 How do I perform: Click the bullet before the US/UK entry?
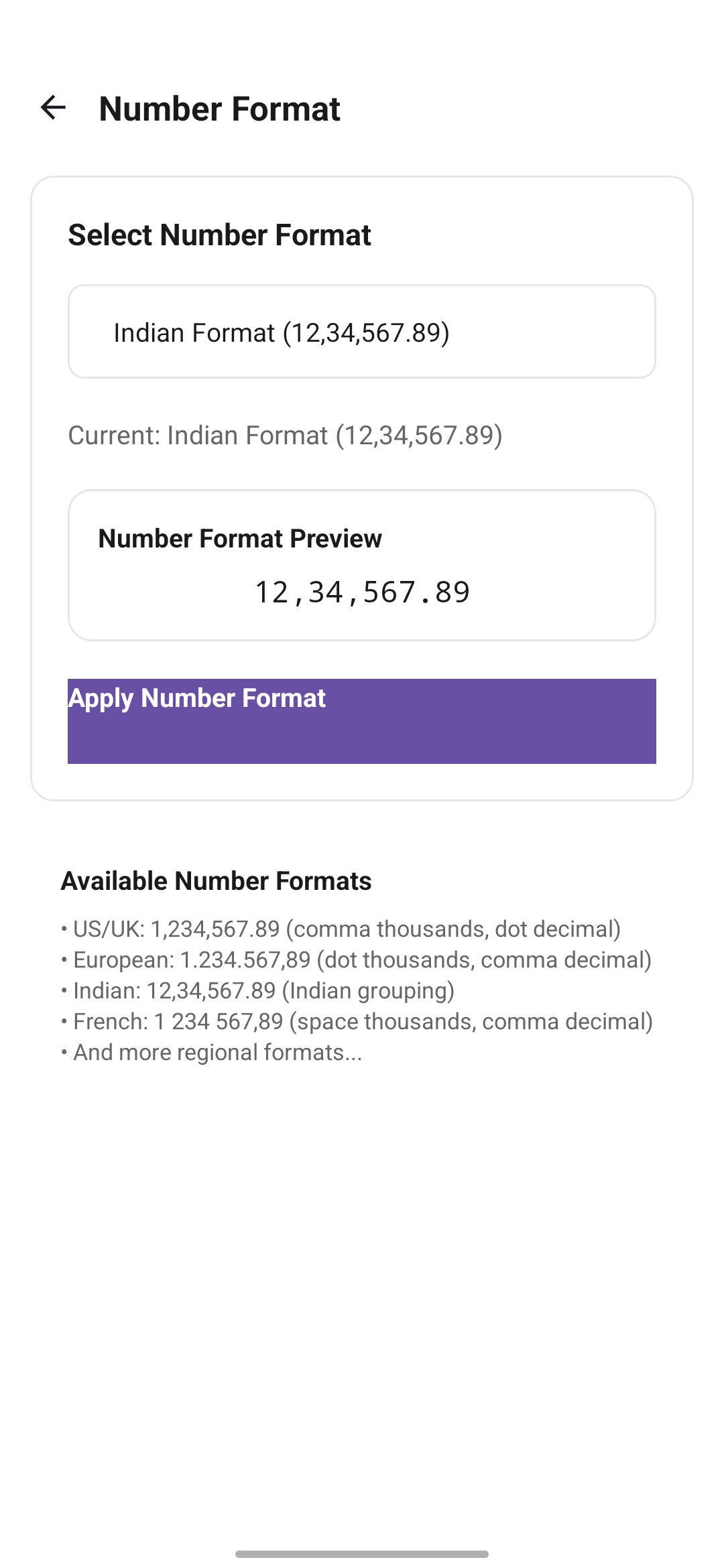tap(64, 929)
